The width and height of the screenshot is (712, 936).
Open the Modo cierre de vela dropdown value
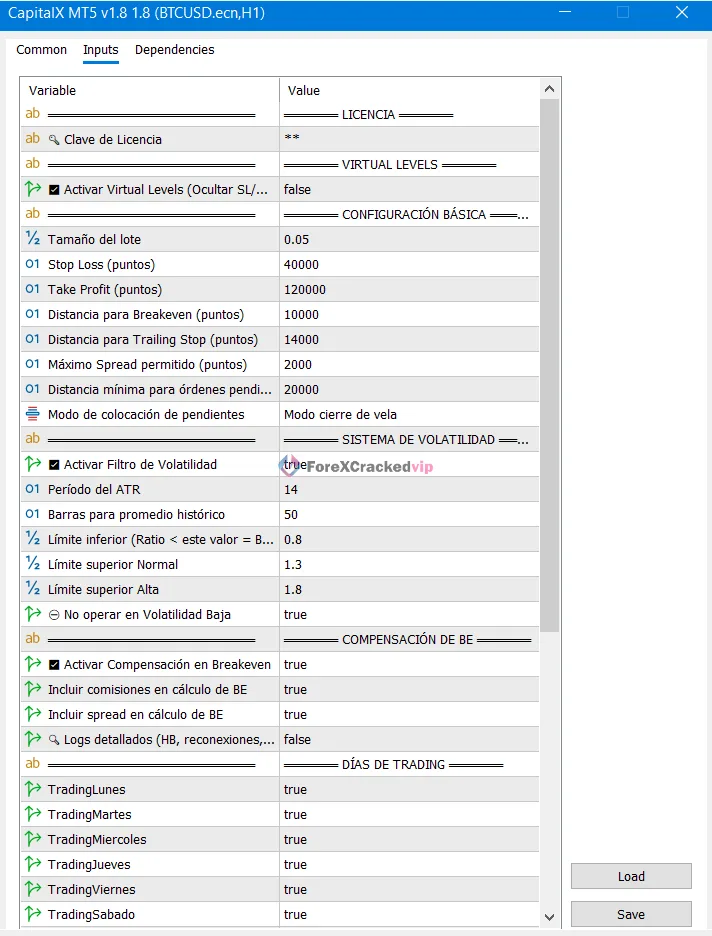[x=409, y=414]
